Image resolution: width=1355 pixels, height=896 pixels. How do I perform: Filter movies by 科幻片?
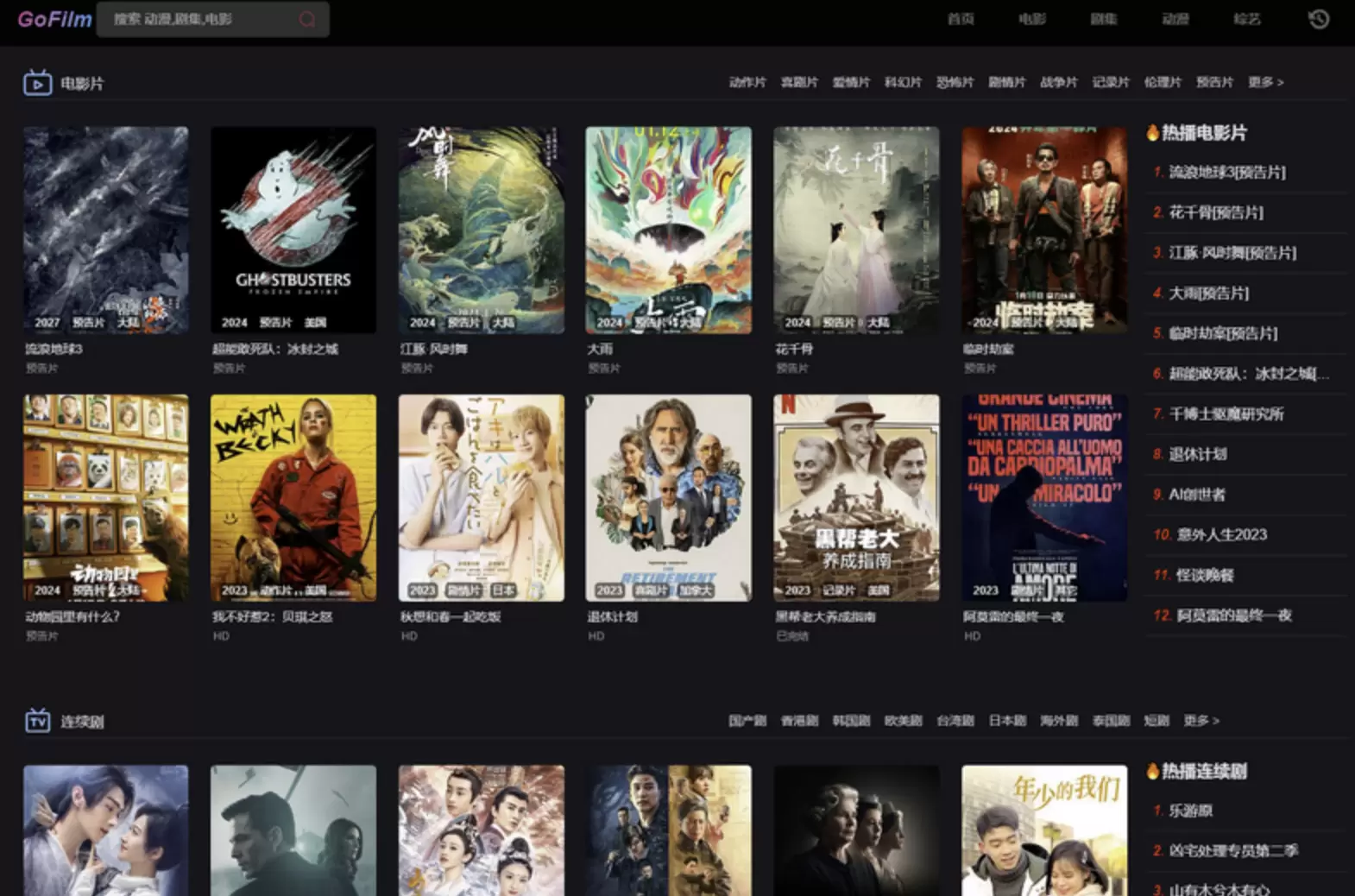pyautogui.click(x=903, y=82)
